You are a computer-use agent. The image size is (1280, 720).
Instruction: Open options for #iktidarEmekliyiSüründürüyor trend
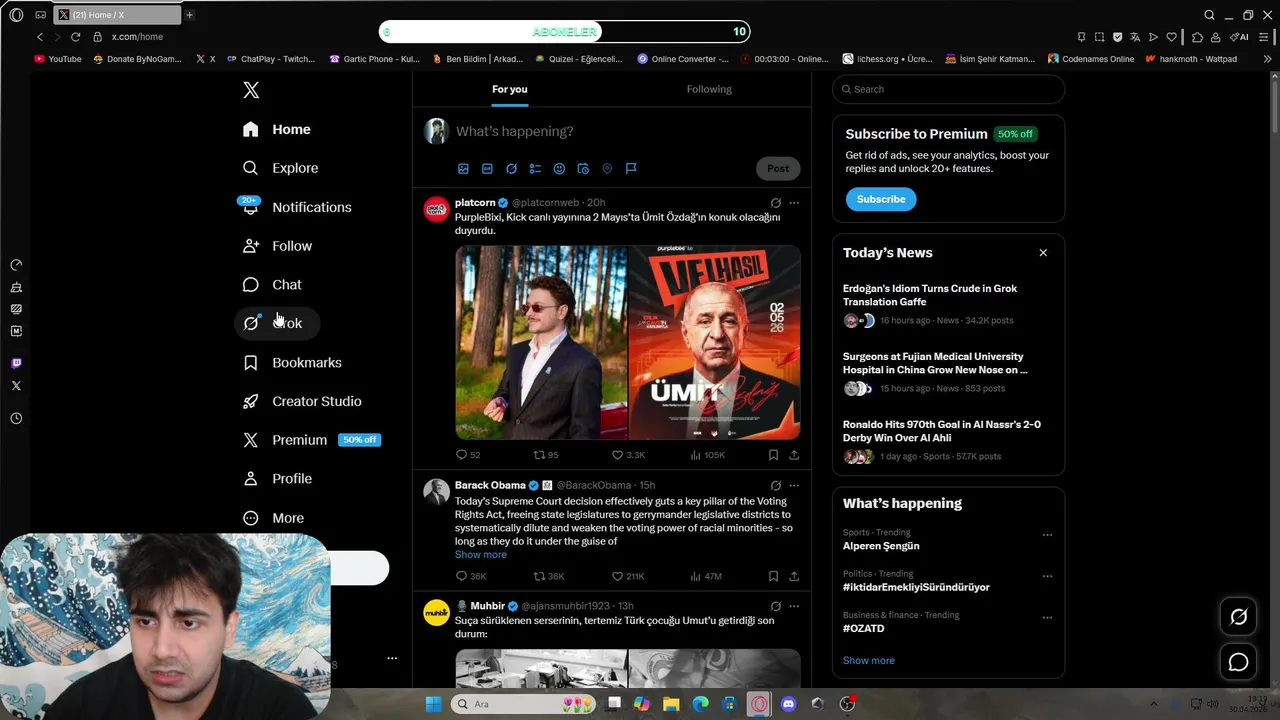(1047, 576)
